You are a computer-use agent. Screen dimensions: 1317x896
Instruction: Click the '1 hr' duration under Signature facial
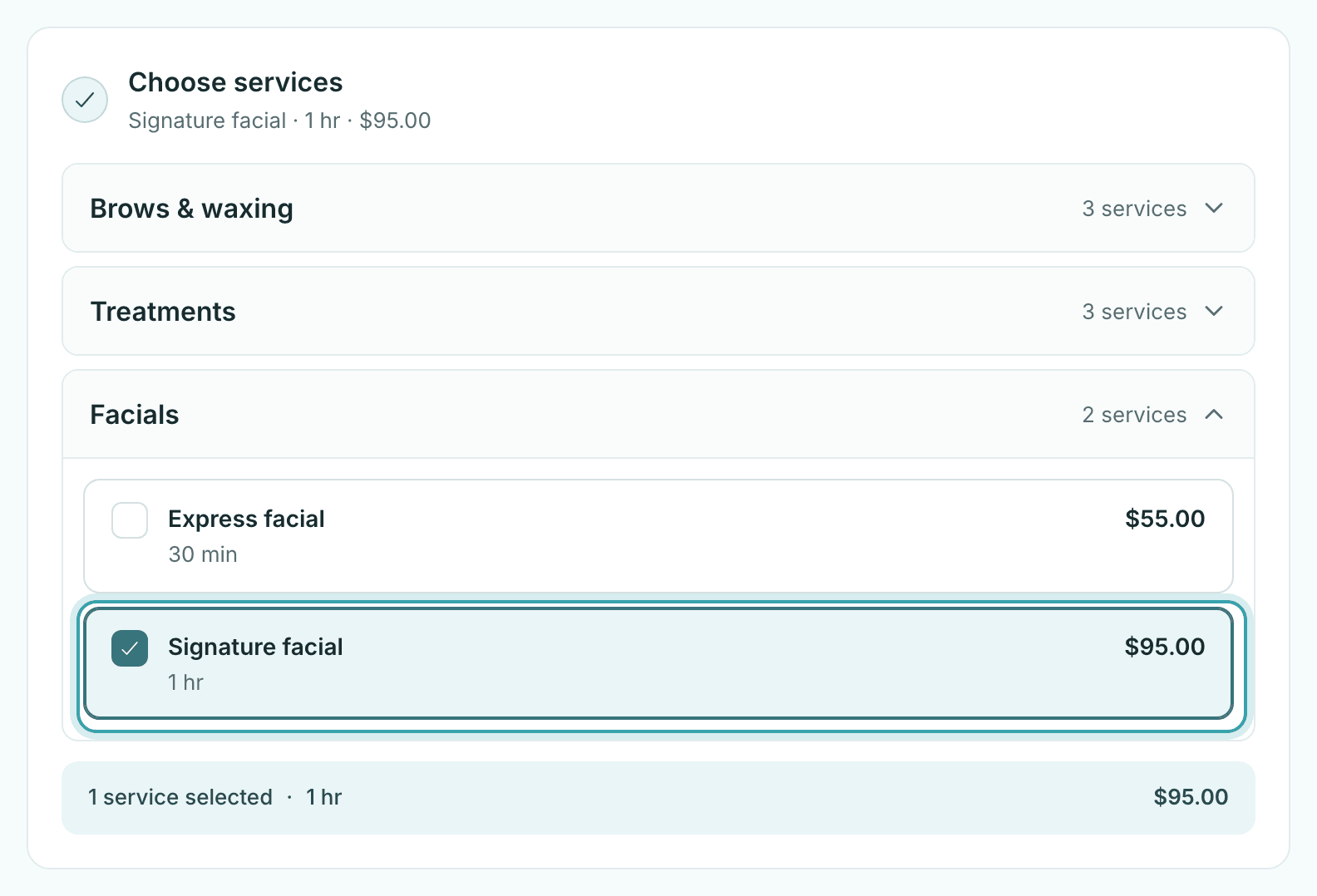[x=185, y=682]
